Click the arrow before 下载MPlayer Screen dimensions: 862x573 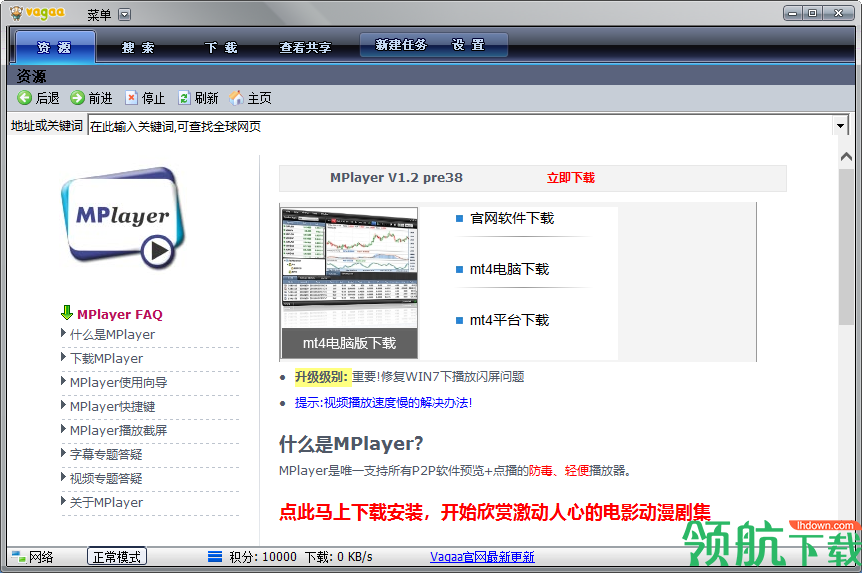(x=64, y=357)
